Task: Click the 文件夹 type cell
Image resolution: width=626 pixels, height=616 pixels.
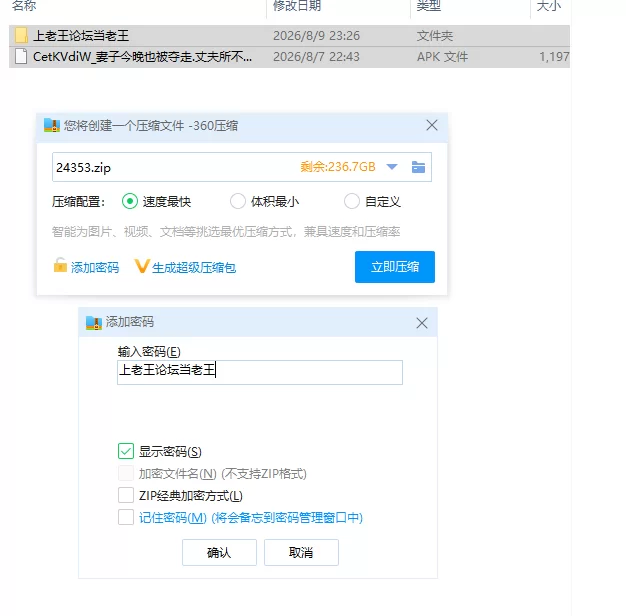Action: click(435, 36)
